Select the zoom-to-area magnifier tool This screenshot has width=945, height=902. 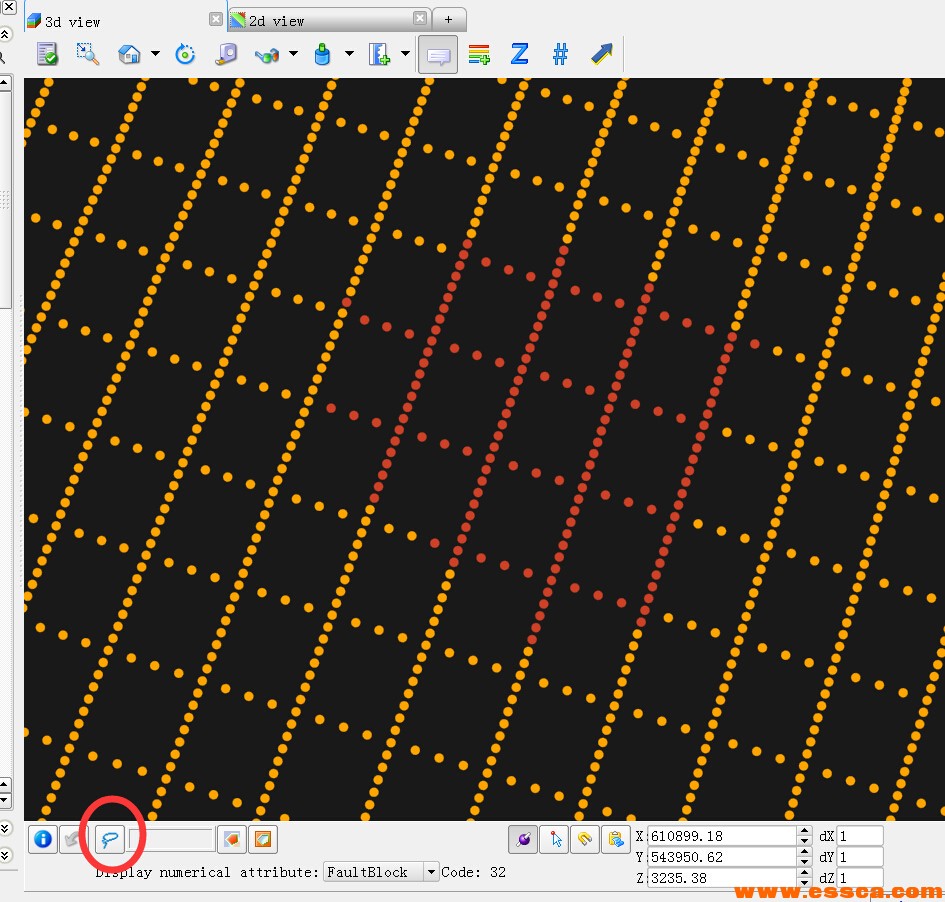[x=88, y=54]
